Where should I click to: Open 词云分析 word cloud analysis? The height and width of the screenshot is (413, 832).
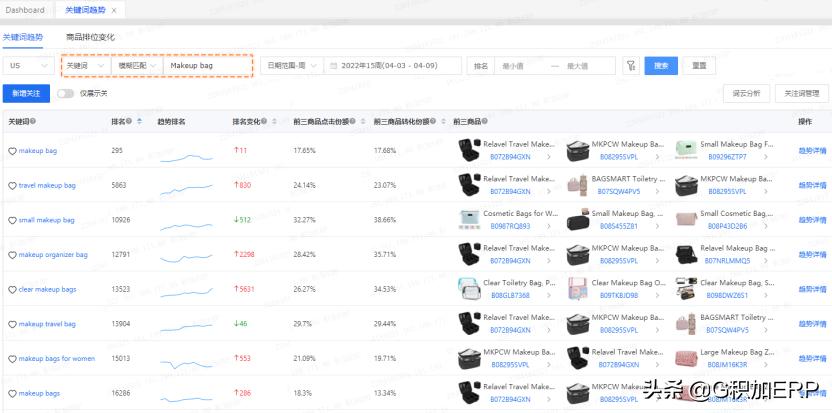tap(747, 93)
